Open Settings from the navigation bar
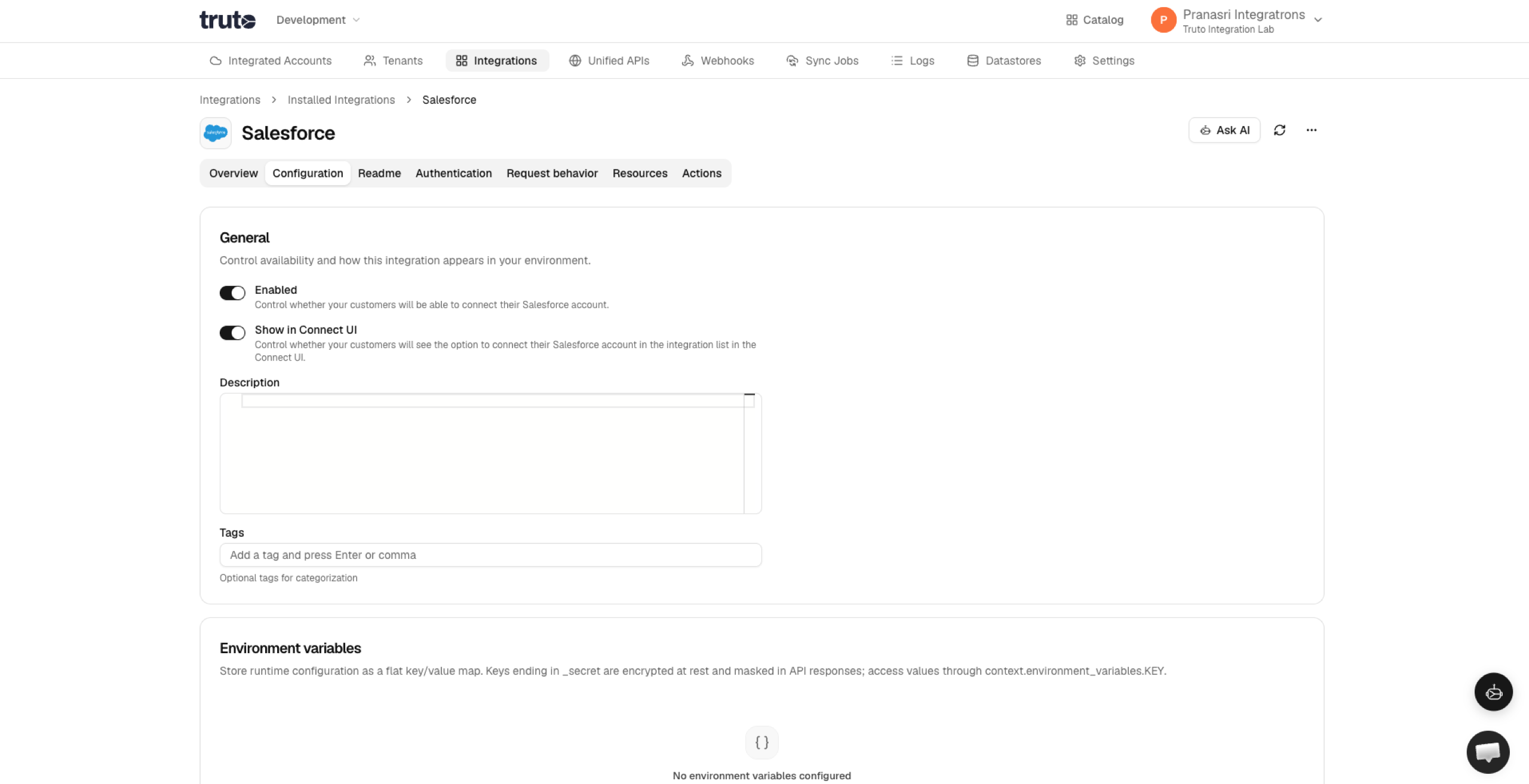 1104,60
